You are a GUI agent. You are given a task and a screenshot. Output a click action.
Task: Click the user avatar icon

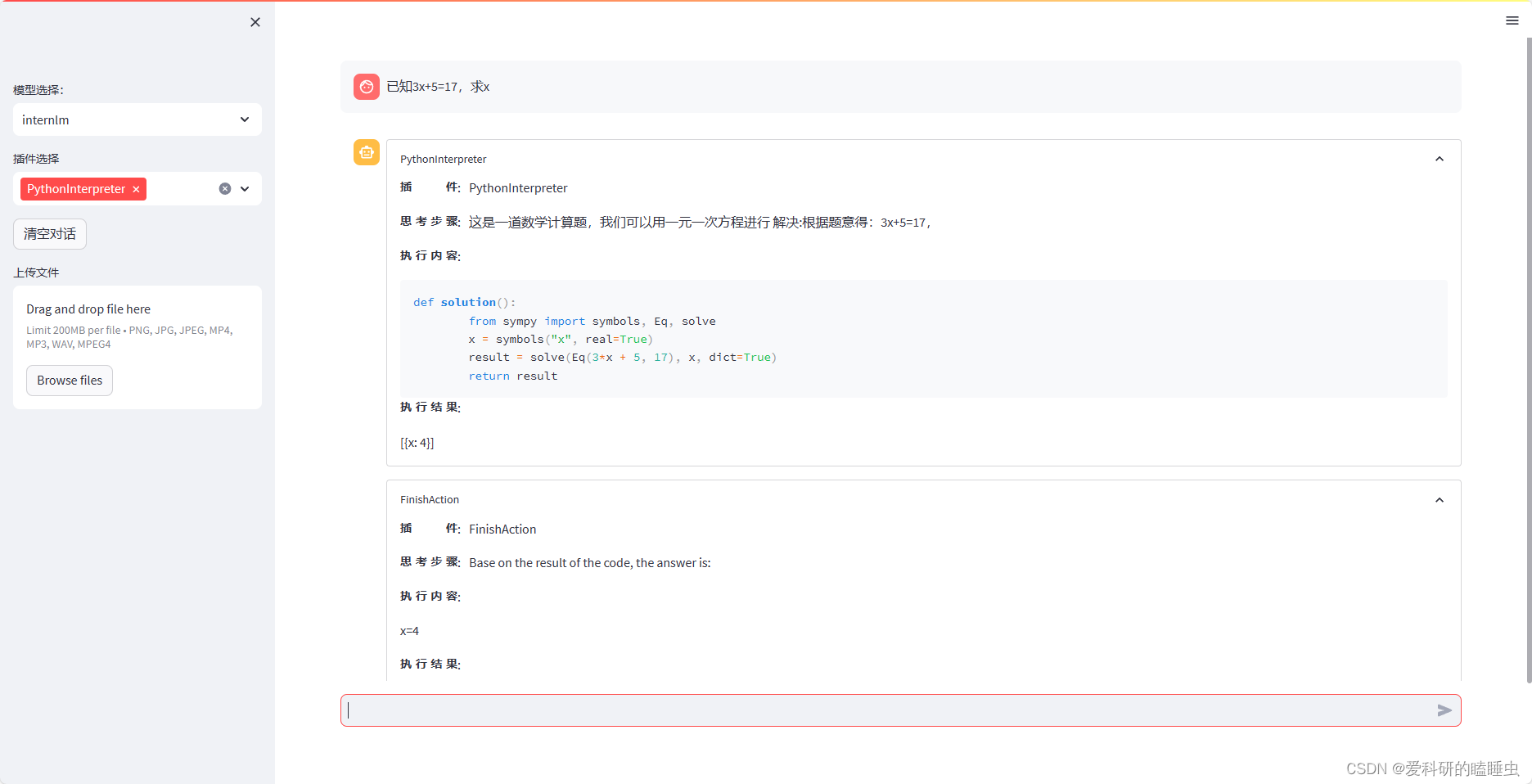[367, 87]
